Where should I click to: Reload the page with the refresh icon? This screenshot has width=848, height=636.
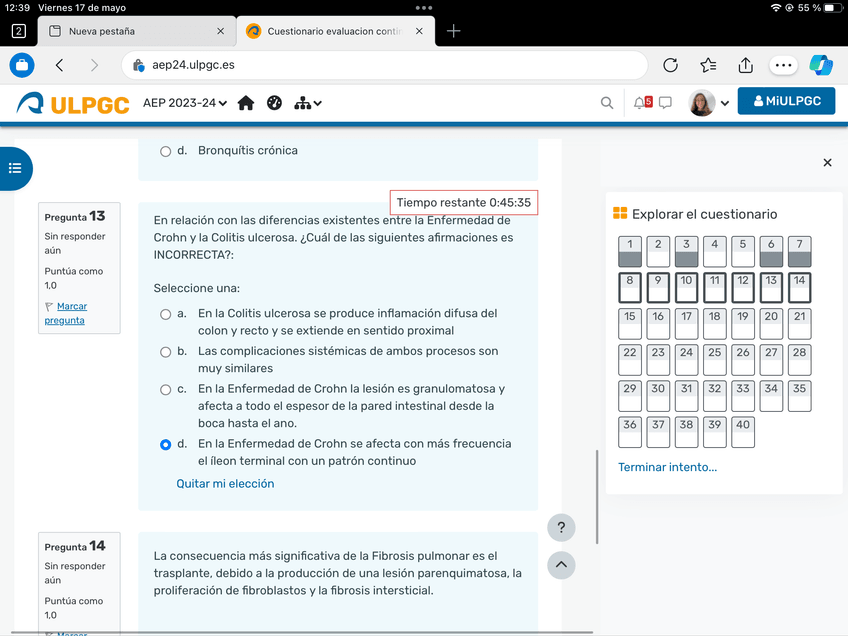pyautogui.click(x=671, y=65)
